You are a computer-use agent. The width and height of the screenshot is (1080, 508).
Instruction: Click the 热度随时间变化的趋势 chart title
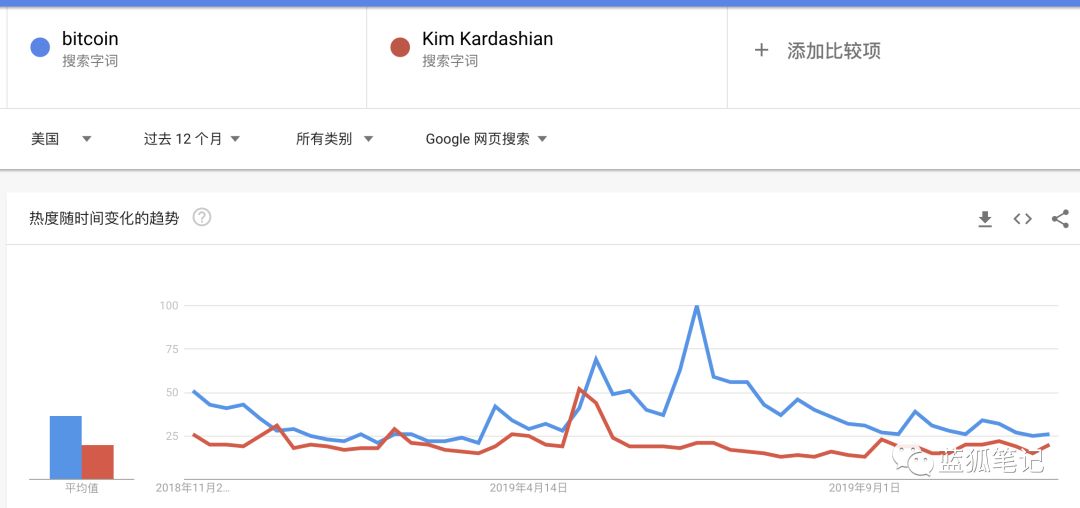click(x=104, y=218)
